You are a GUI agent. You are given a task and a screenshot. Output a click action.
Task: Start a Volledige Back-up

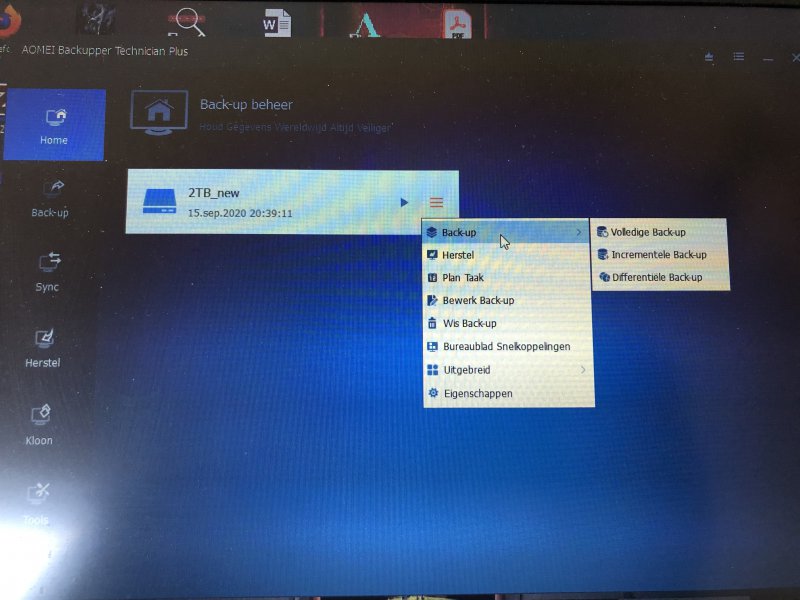tap(659, 232)
